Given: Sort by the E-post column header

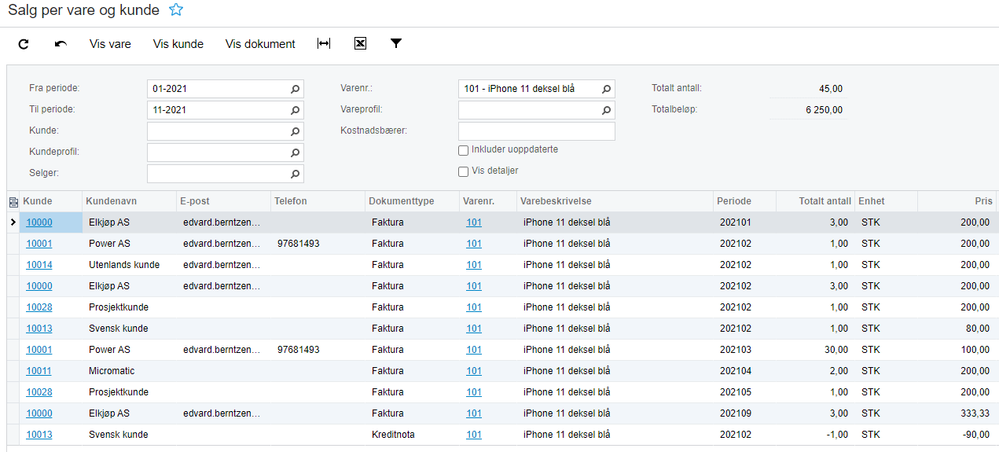Looking at the screenshot, I should coord(223,201).
